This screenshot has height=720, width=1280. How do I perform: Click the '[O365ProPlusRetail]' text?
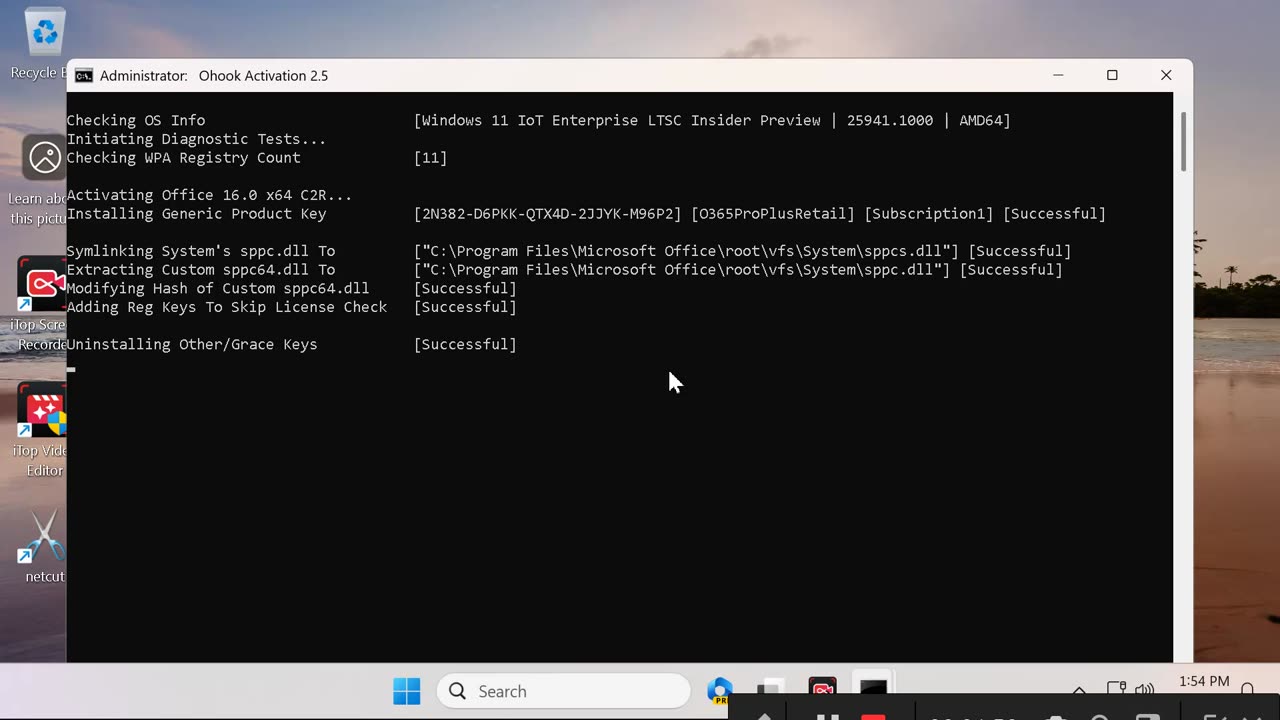point(773,213)
